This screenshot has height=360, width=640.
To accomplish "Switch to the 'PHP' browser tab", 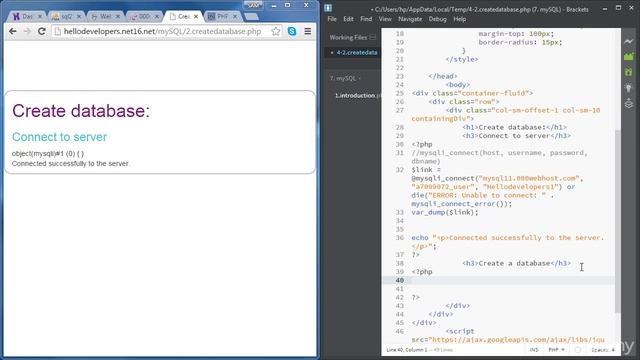I will (x=222, y=16).
